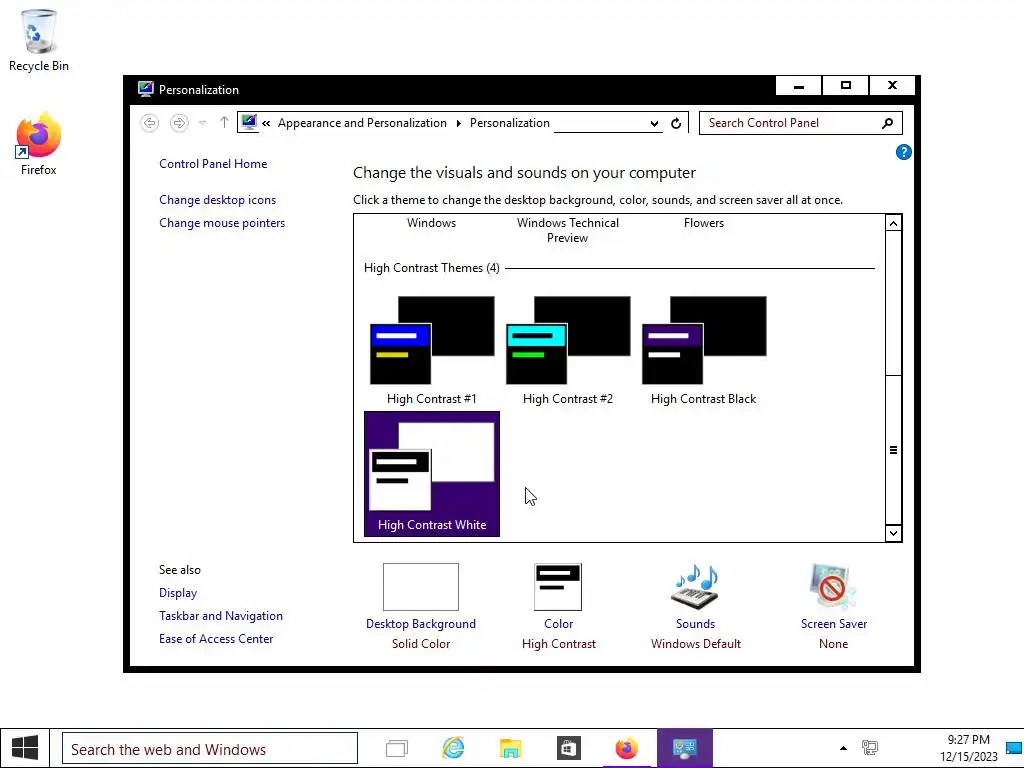The image size is (1024, 768).
Task: Refresh the Personalization page
Action: click(676, 123)
